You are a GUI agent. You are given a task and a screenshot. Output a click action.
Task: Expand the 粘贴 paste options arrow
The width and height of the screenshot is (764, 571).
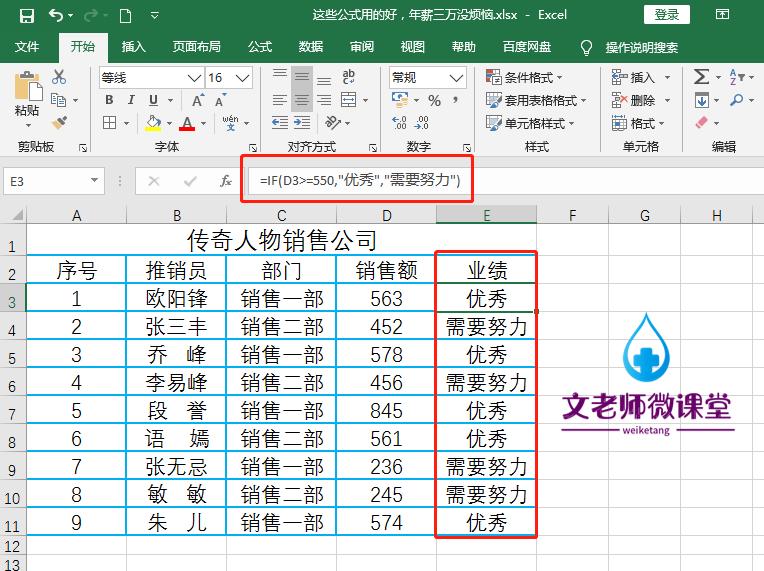[x=28, y=126]
